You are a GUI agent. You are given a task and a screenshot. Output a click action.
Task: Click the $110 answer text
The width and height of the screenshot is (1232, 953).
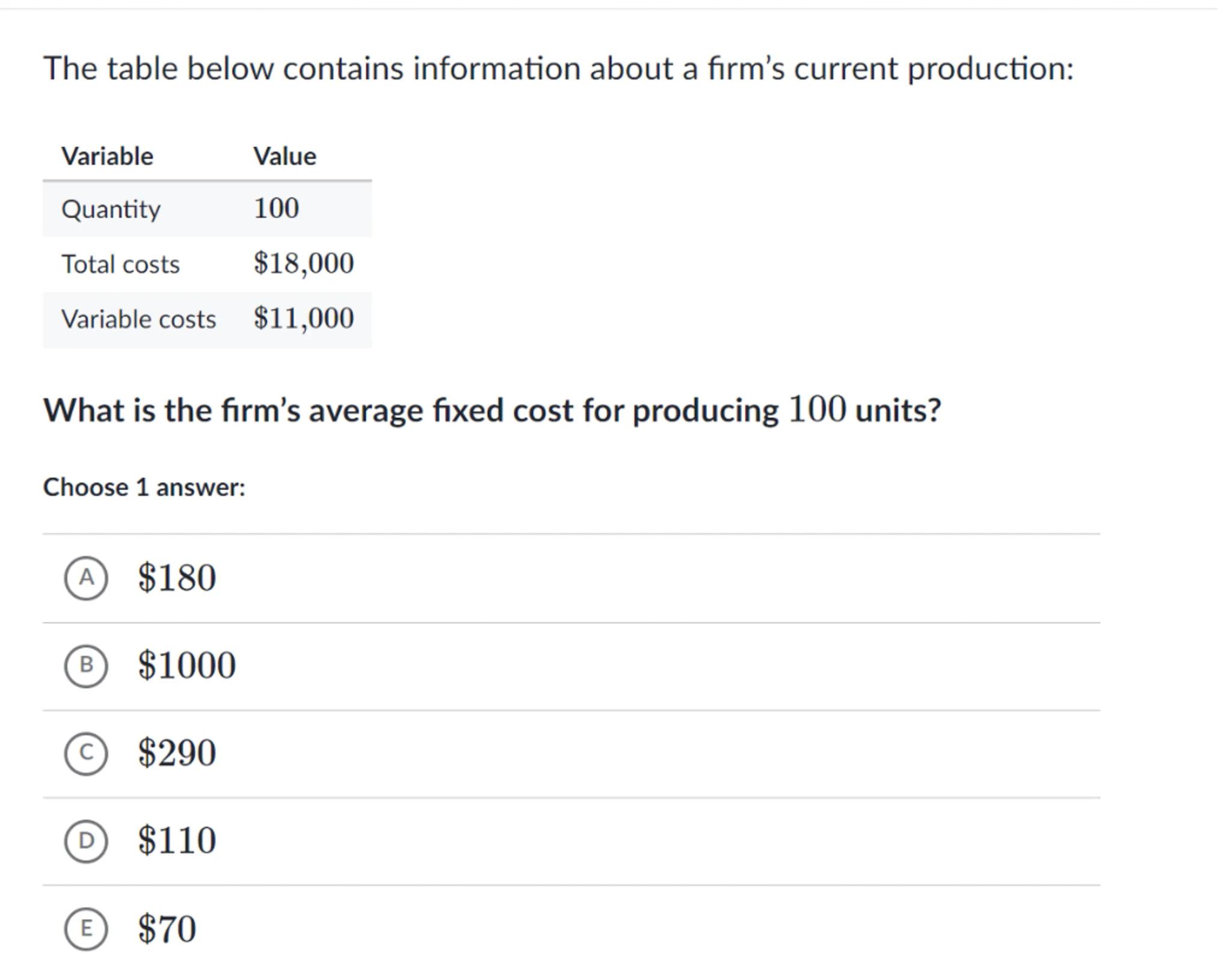point(177,841)
